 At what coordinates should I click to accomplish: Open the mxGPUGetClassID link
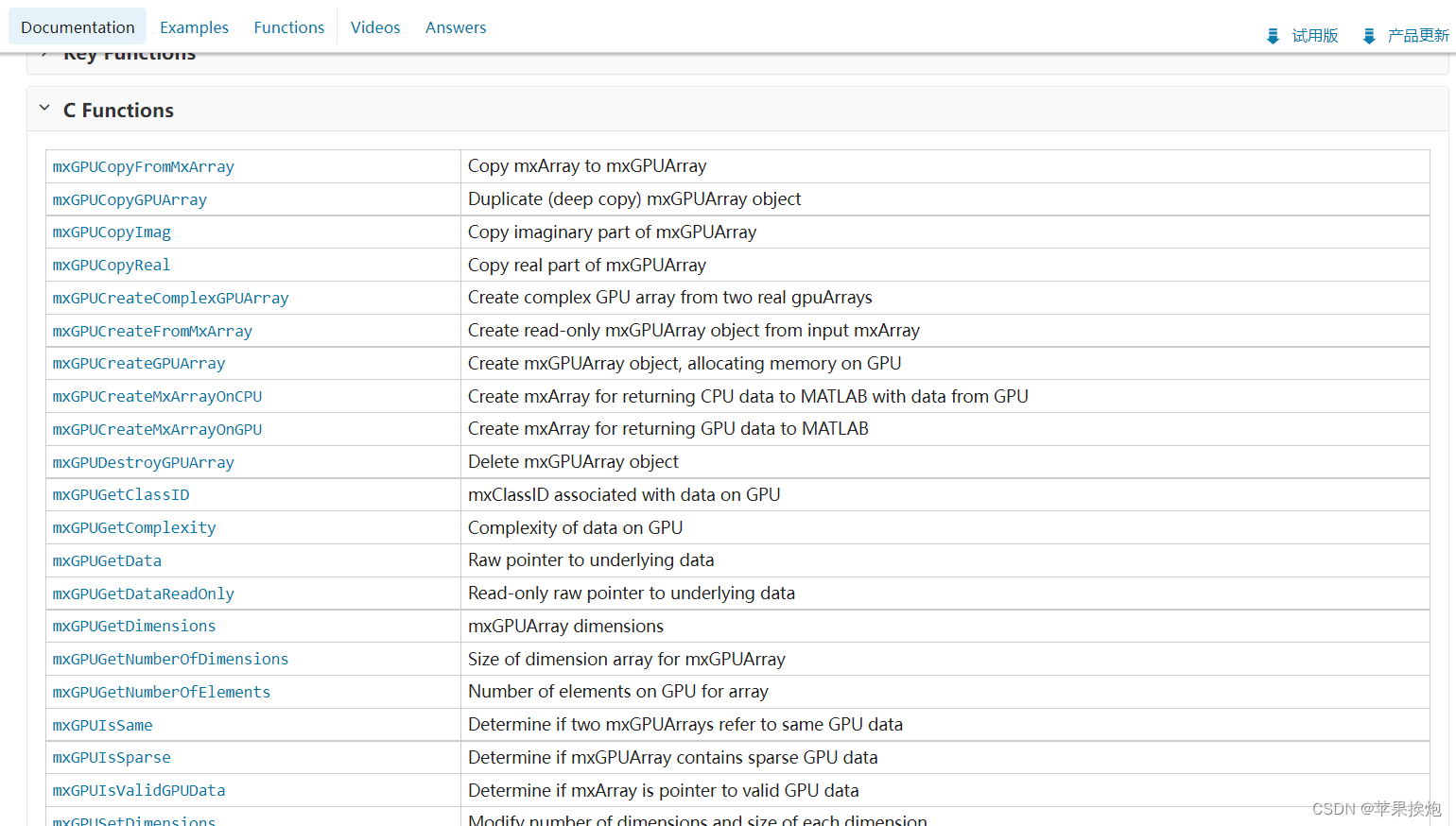coord(121,495)
